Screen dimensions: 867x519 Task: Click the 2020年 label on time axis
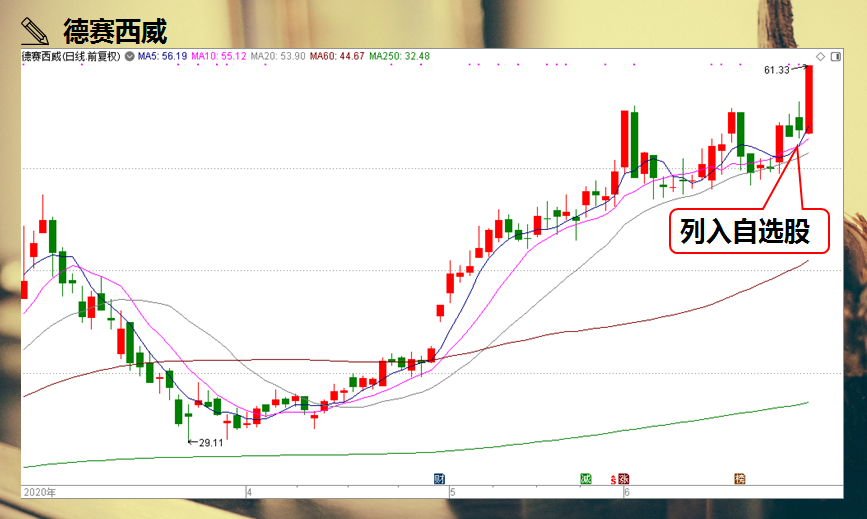point(40,492)
